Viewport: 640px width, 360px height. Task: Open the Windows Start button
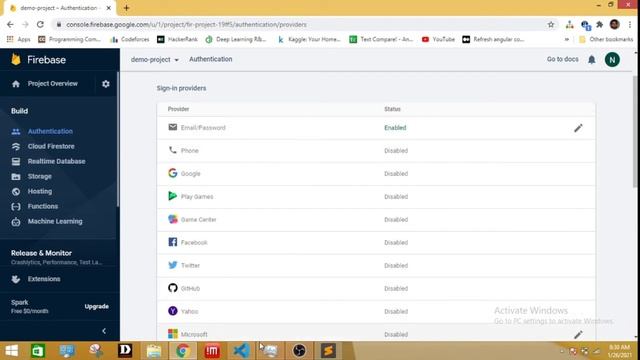click(x=11, y=350)
